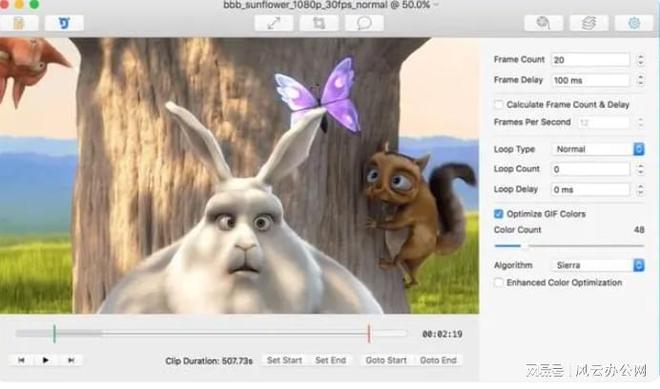Click the Loop Delay stepper arrows
The image size is (660, 389).
(640, 189)
